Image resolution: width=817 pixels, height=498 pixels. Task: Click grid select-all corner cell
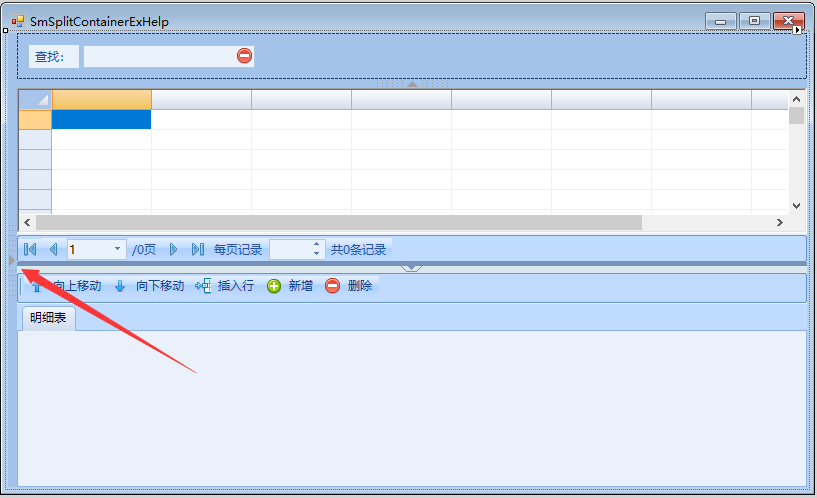pos(35,99)
